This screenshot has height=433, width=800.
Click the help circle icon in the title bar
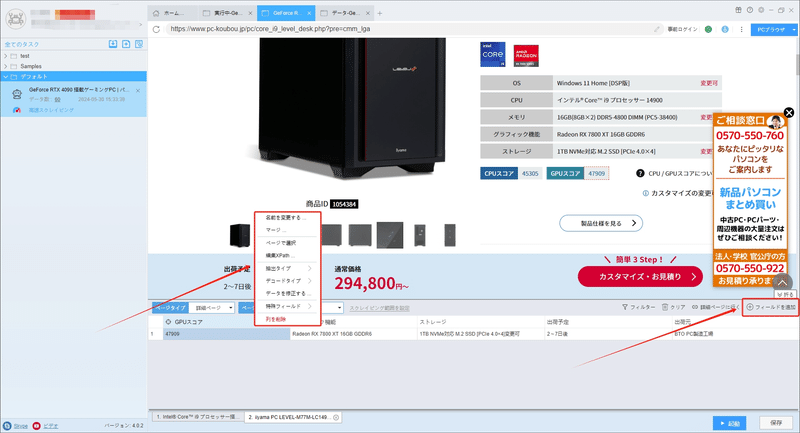coord(749,10)
